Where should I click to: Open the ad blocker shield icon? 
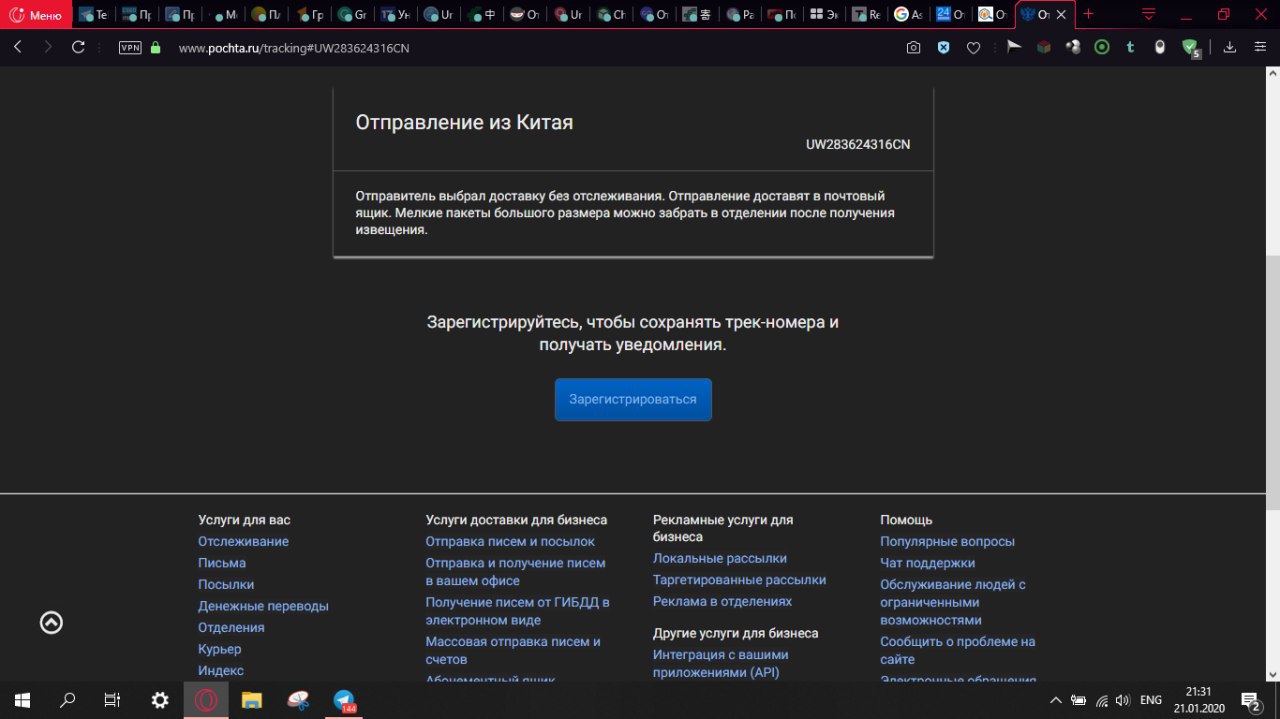[943, 47]
